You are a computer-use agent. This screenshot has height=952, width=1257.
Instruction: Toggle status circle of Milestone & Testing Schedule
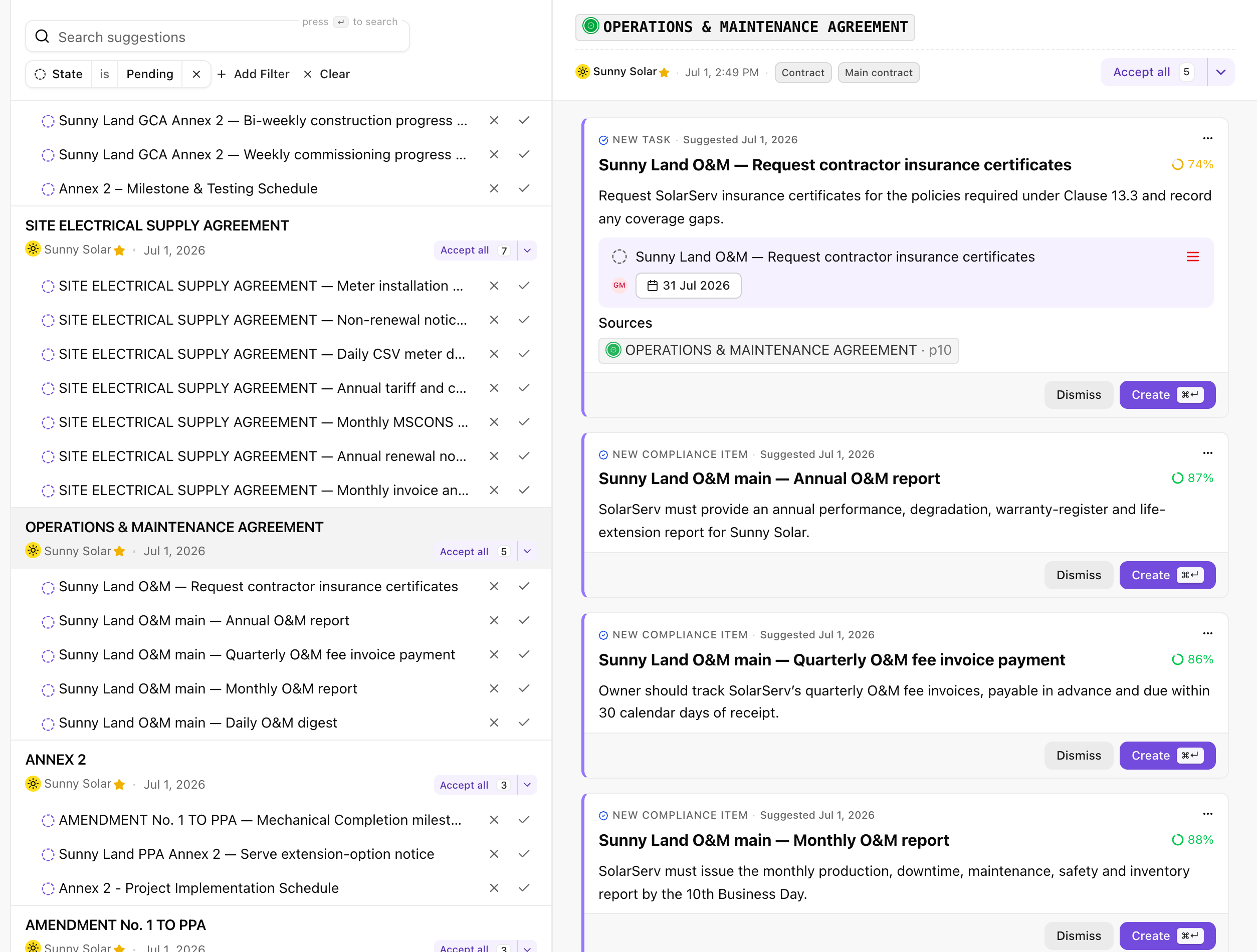point(48,189)
